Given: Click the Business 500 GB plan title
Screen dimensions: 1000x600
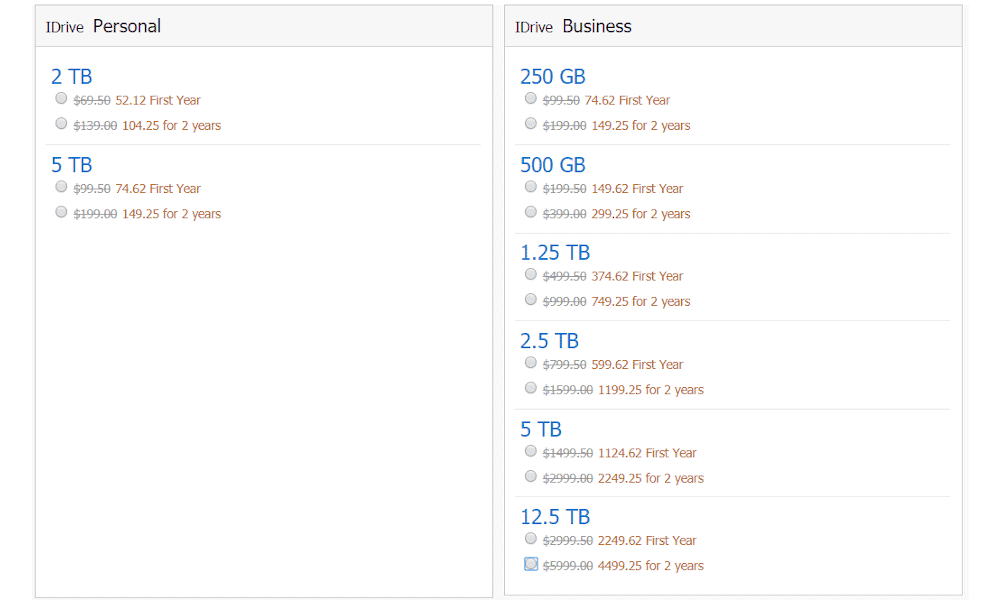Looking at the screenshot, I should [x=553, y=165].
